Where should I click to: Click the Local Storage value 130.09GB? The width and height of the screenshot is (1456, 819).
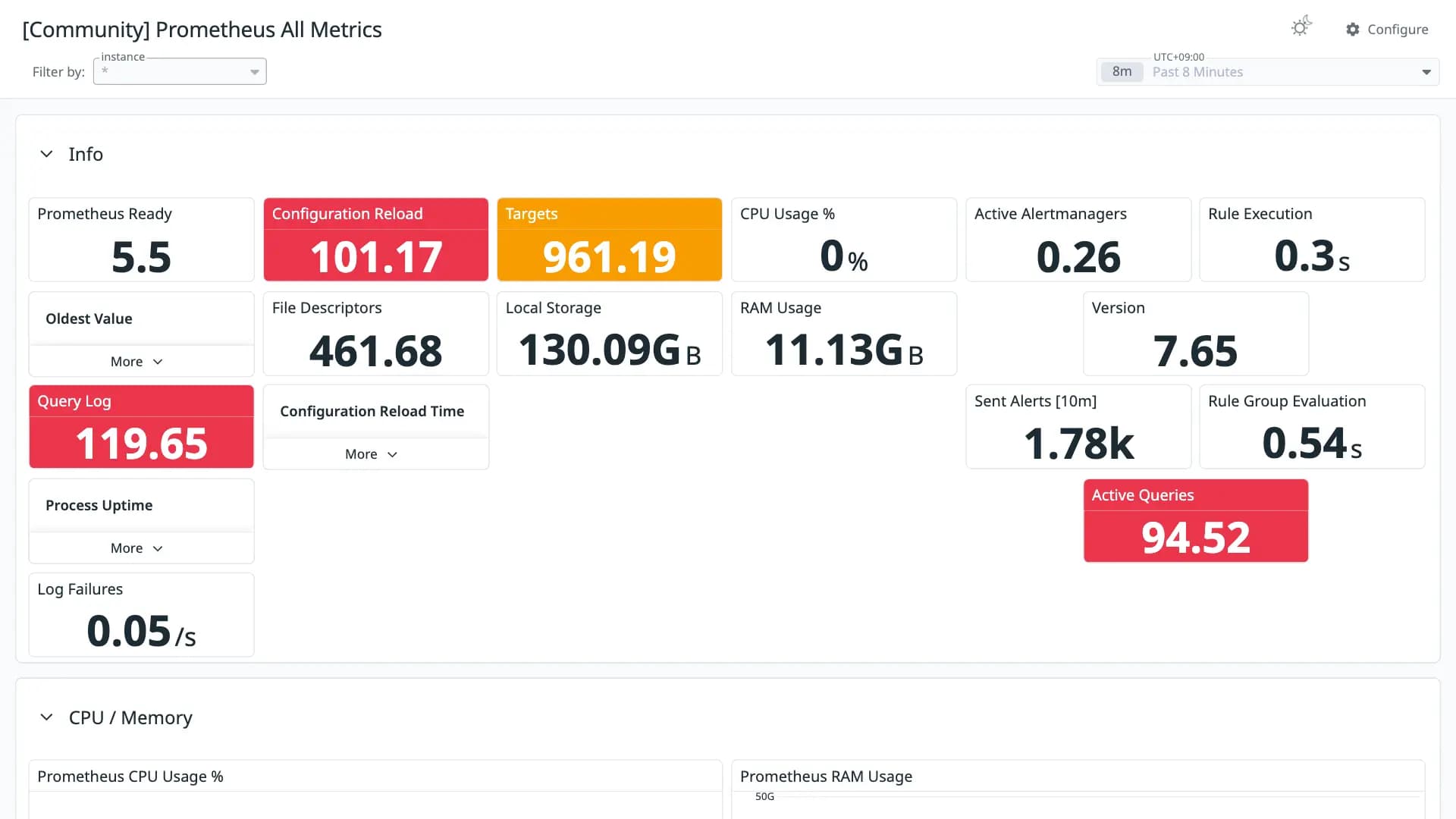point(609,350)
